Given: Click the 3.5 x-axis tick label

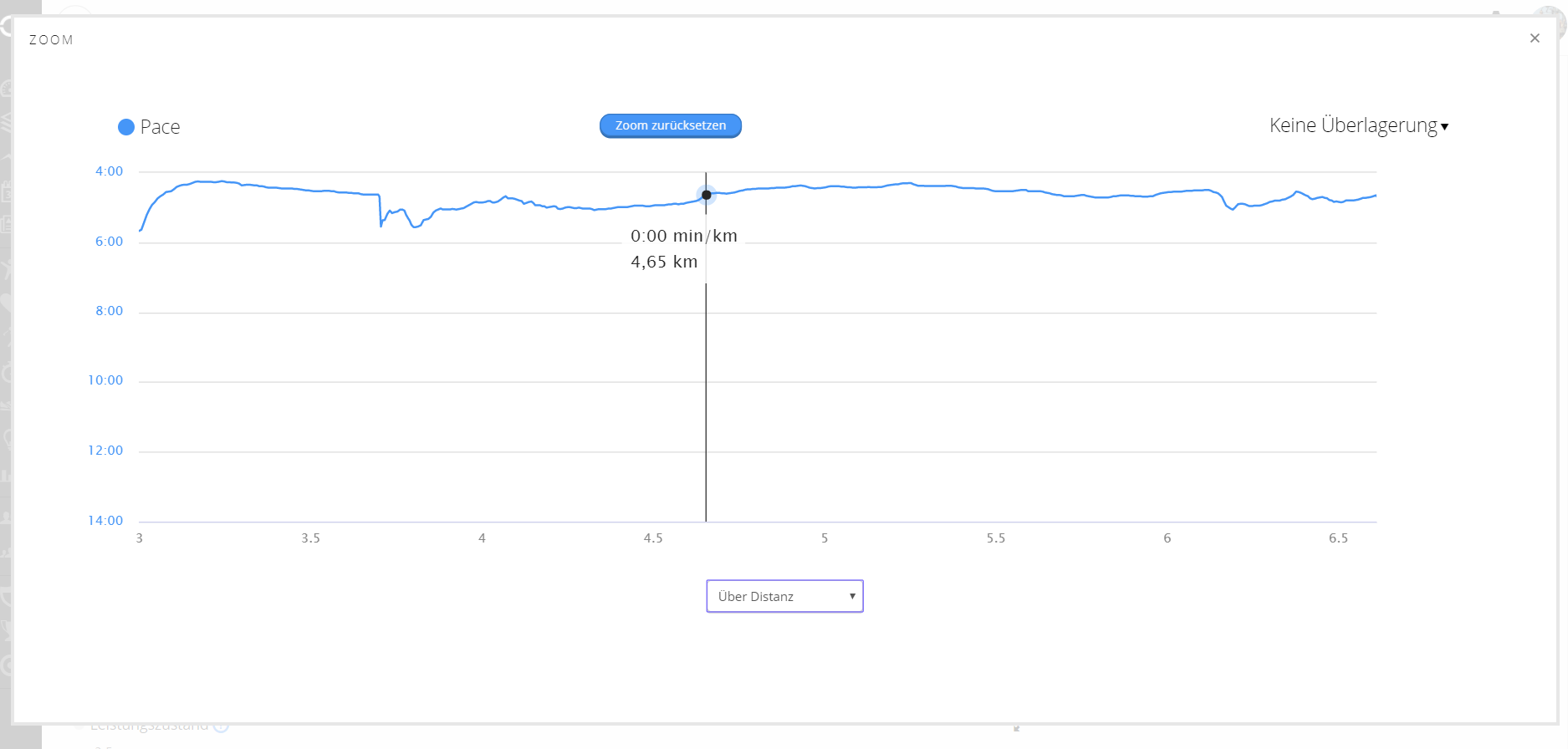Looking at the screenshot, I should point(311,538).
